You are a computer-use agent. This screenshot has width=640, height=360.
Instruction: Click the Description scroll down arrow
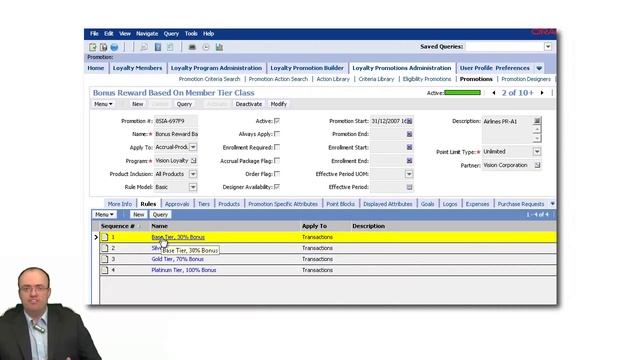point(537,138)
